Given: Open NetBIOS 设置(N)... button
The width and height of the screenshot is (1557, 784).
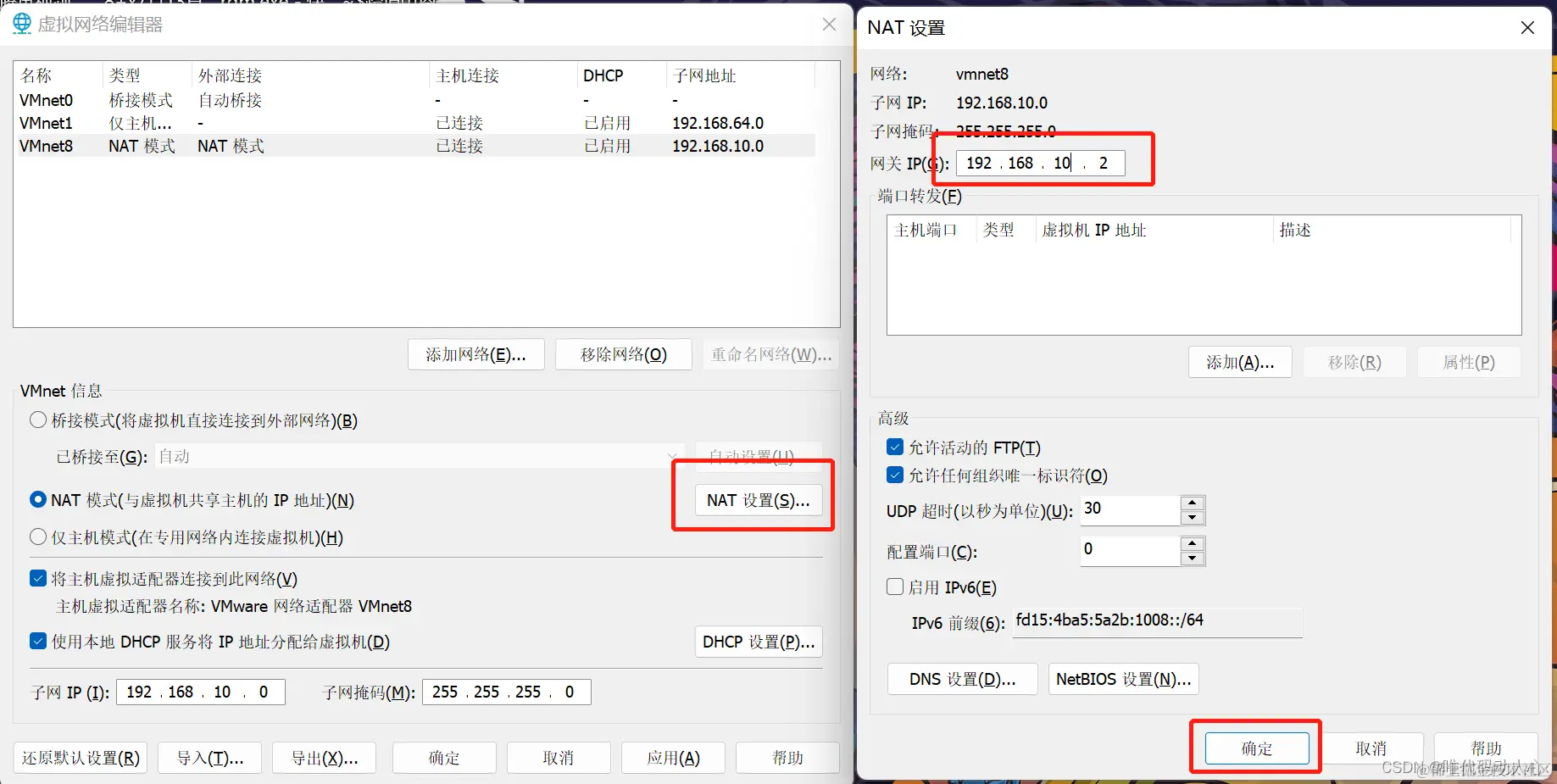Looking at the screenshot, I should coord(1123,679).
